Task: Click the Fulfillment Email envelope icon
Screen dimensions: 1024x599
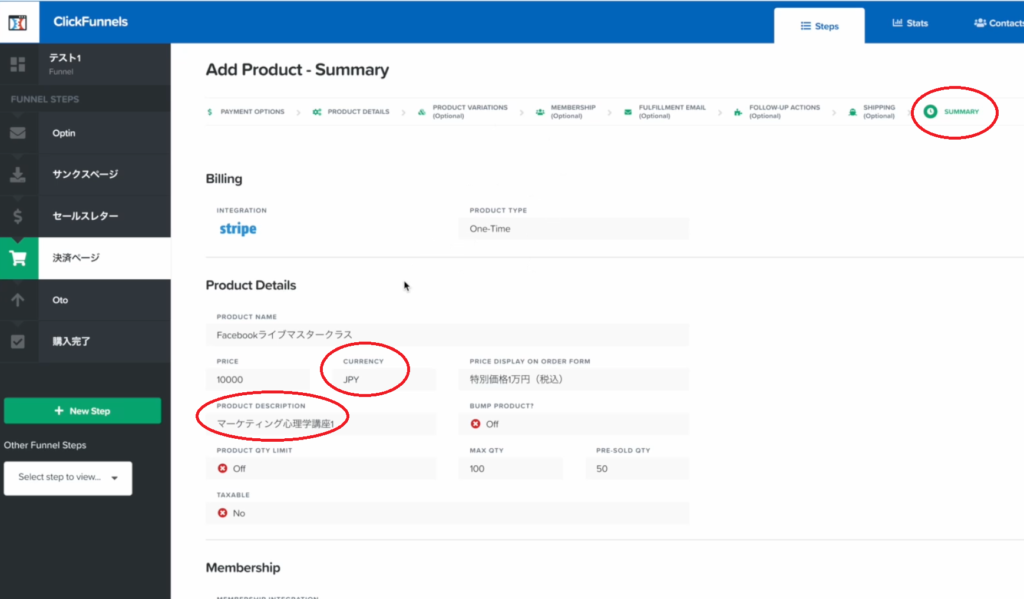Action: (628, 112)
